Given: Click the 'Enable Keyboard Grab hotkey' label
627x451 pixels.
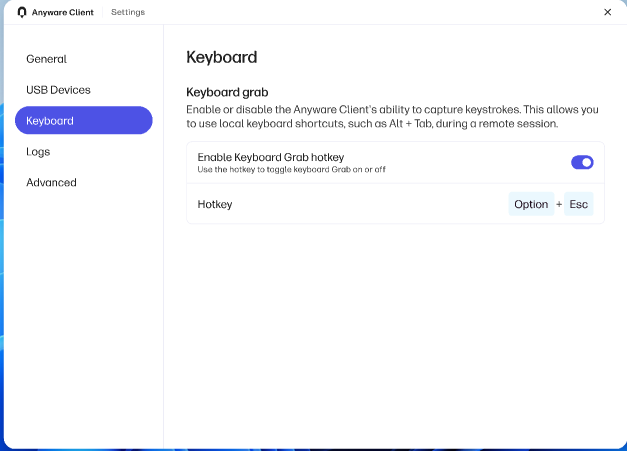Looking at the screenshot, I should [x=271, y=157].
